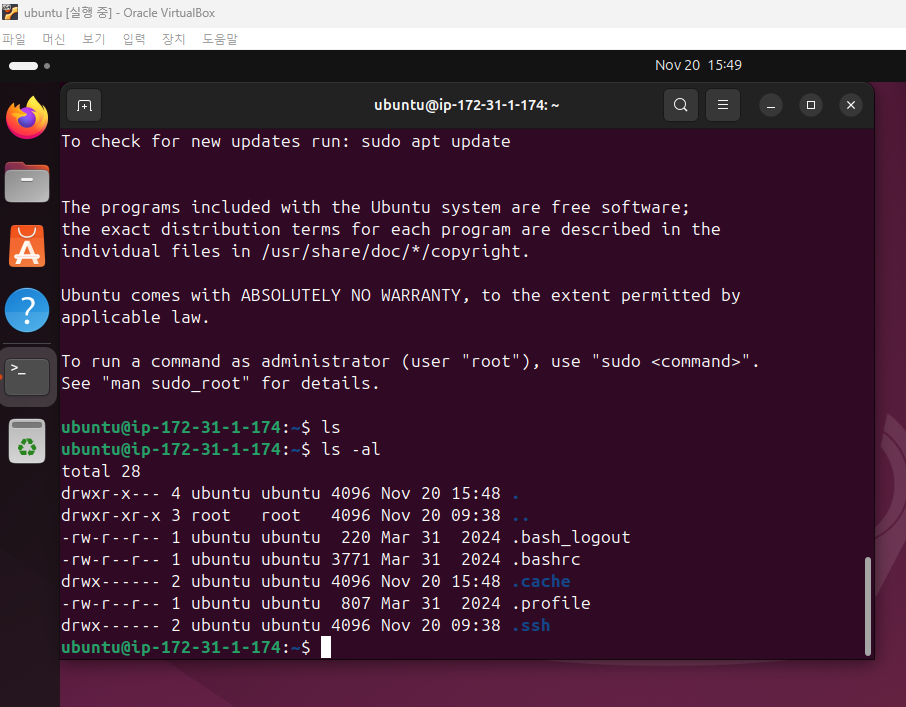Open Firefox from the Ubuntu dock

27,118
